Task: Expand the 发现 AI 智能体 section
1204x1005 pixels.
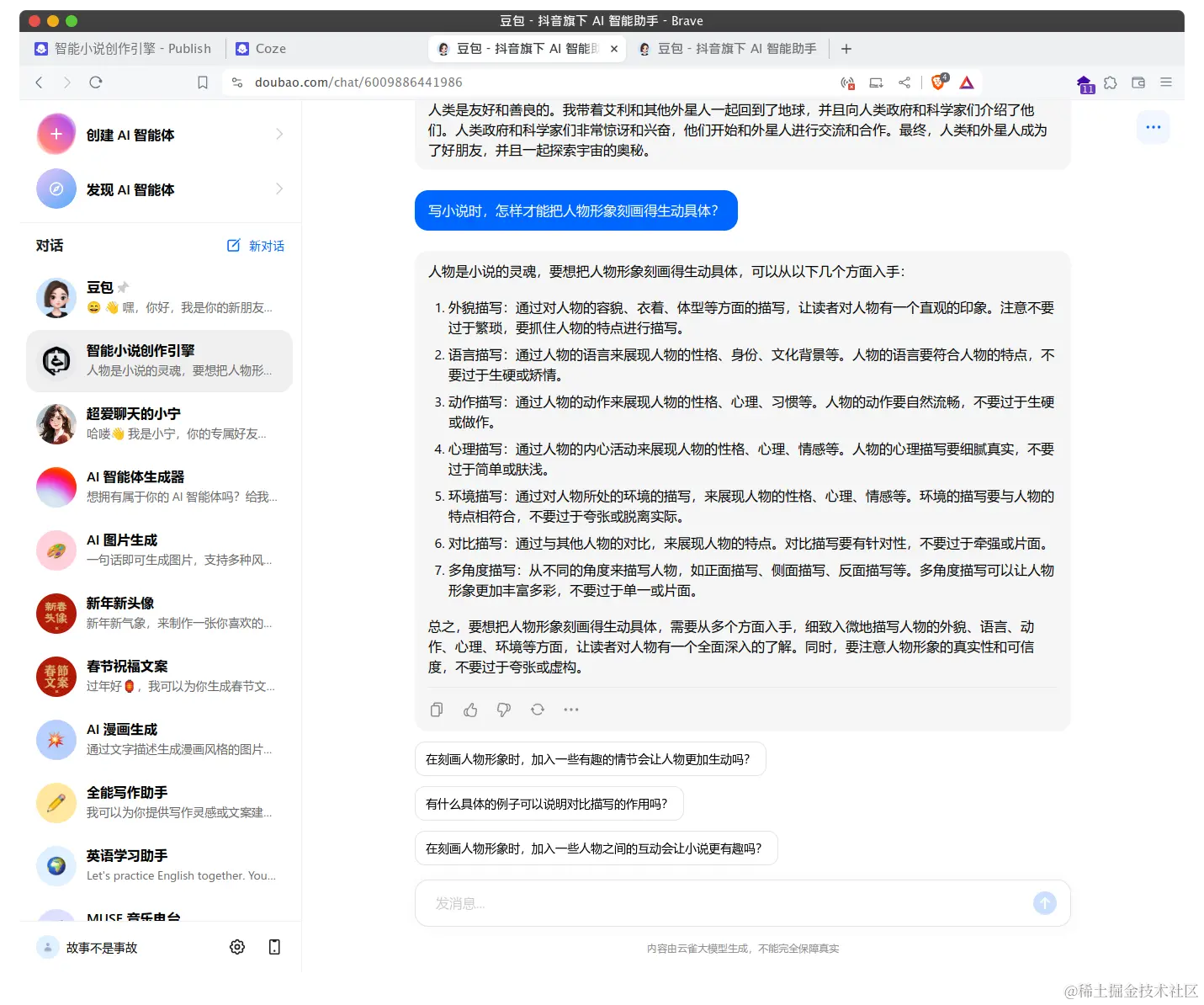Action: pos(280,189)
